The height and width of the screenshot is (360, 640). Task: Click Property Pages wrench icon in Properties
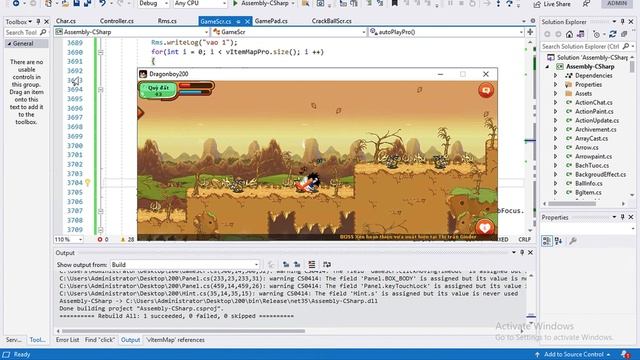[573, 241]
